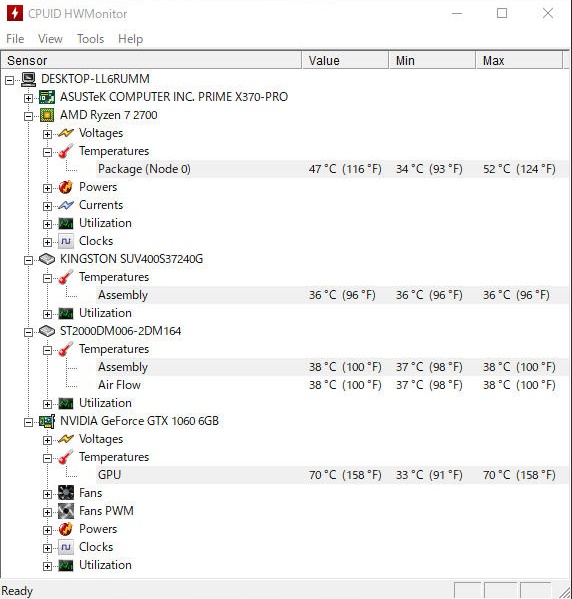Click the Value column header

tap(345, 60)
